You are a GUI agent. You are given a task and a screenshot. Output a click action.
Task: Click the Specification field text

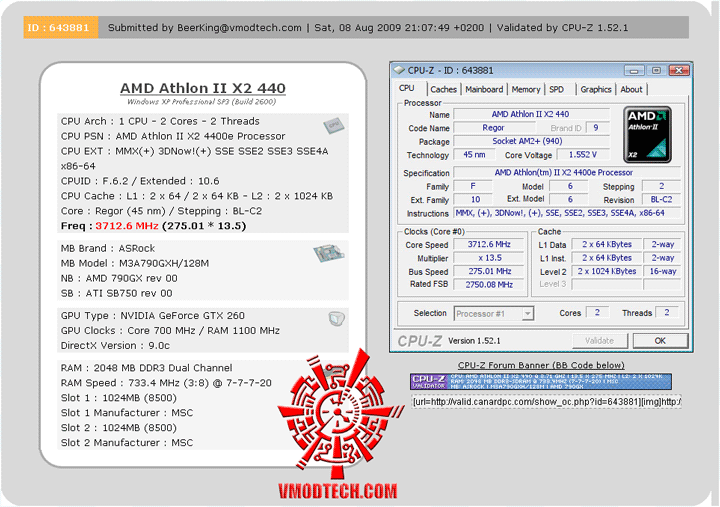point(567,173)
